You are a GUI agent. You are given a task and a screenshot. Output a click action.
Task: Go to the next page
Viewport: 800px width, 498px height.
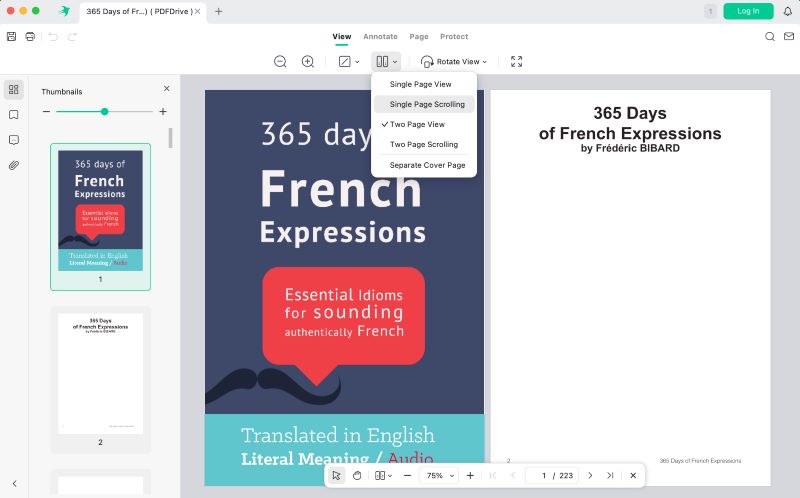click(590, 476)
